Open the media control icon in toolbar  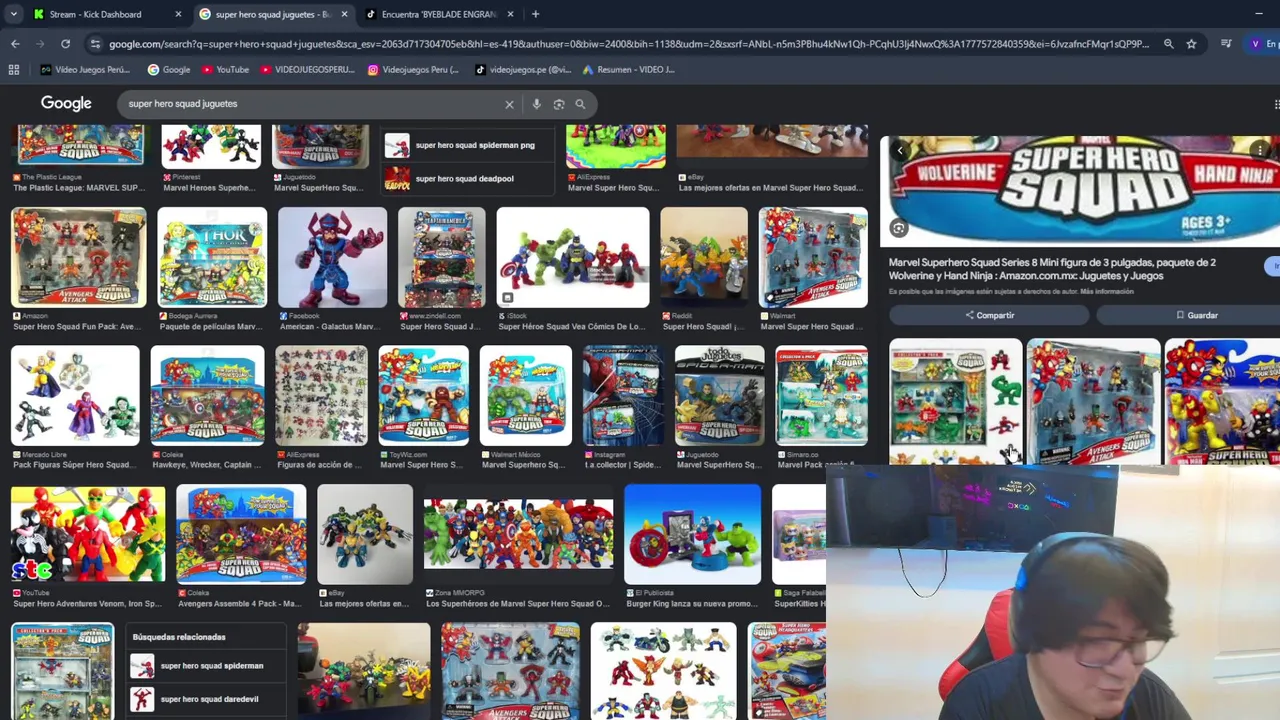[1226, 44]
